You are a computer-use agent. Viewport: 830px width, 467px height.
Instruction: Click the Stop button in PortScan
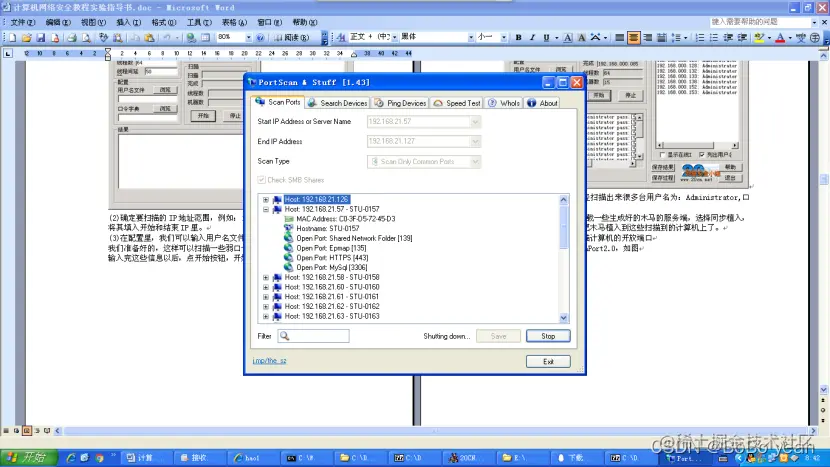548,336
